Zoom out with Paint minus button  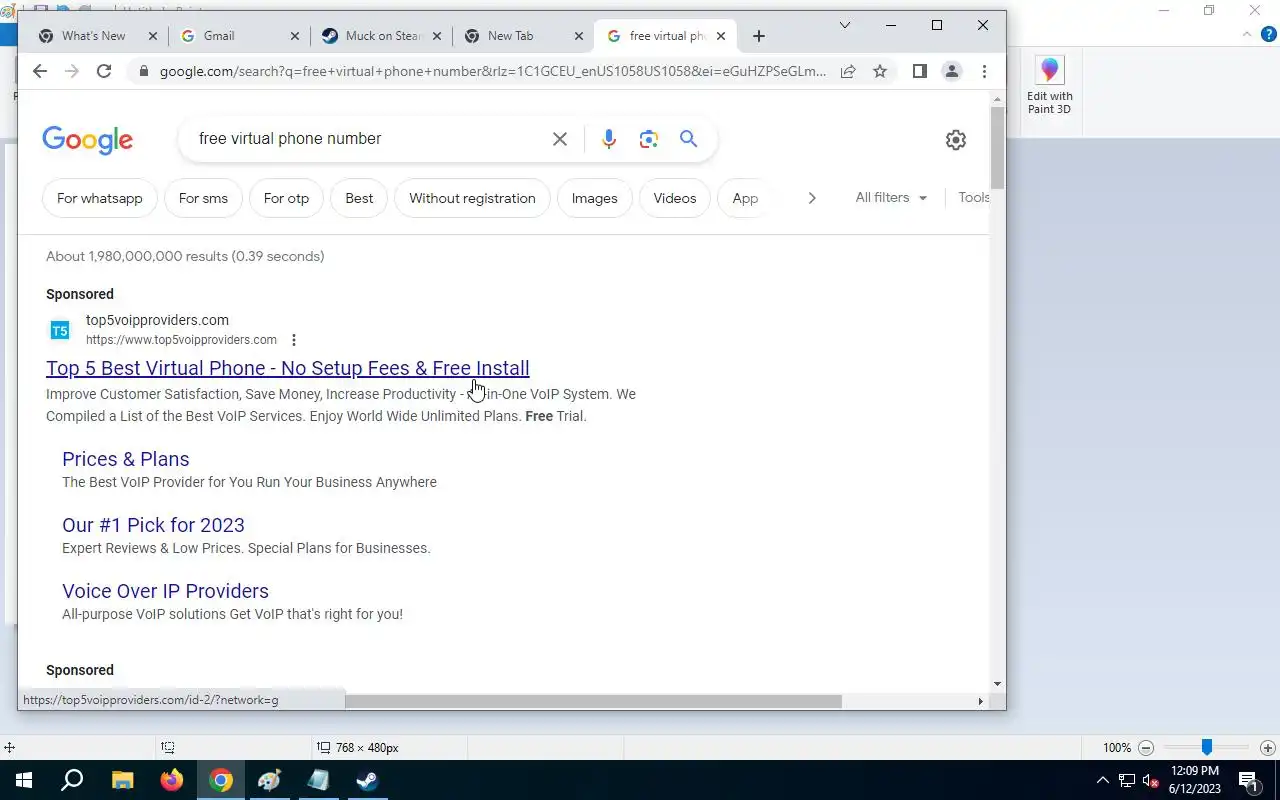click(x=1147, y=748)
